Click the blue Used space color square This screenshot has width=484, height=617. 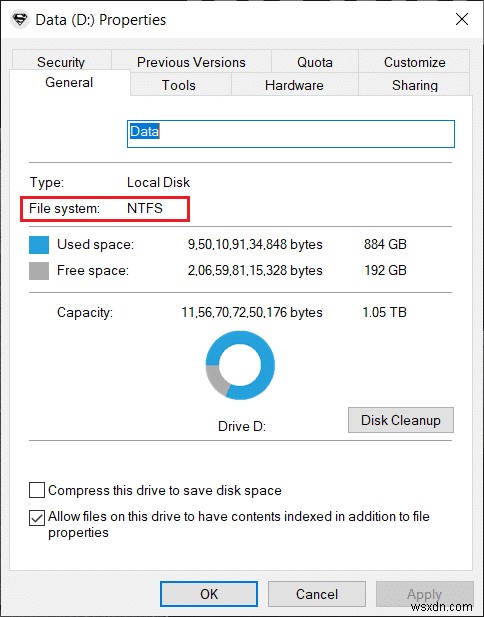click(39, 245)
